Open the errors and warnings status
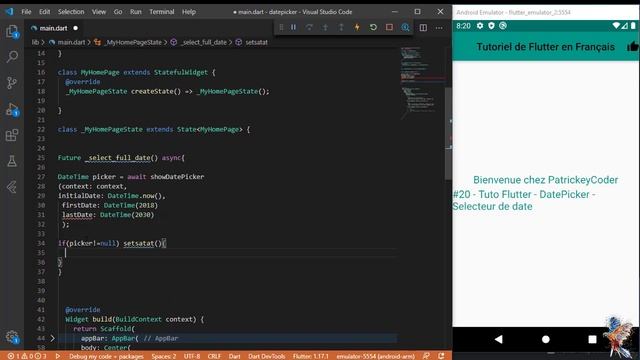 (x=27, y=356)
